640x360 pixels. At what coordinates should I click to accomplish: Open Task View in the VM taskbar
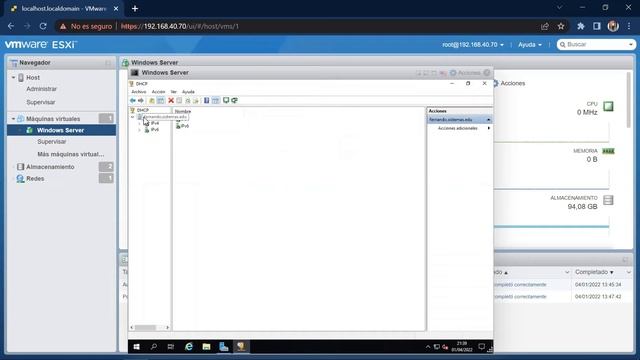tap(171, 347)
